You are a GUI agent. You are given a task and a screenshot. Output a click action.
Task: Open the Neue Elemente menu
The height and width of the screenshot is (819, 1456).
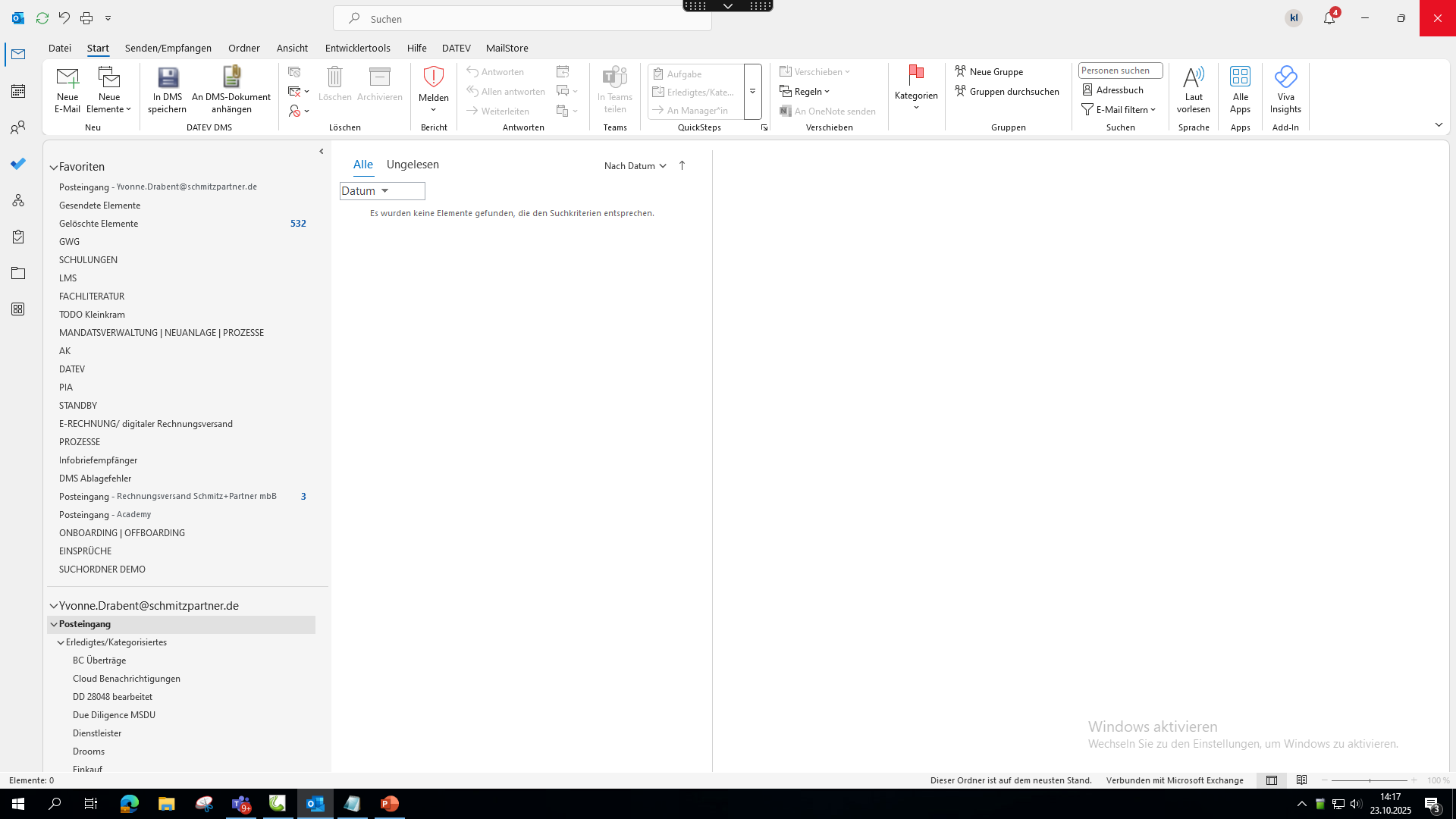click(109, 89)
